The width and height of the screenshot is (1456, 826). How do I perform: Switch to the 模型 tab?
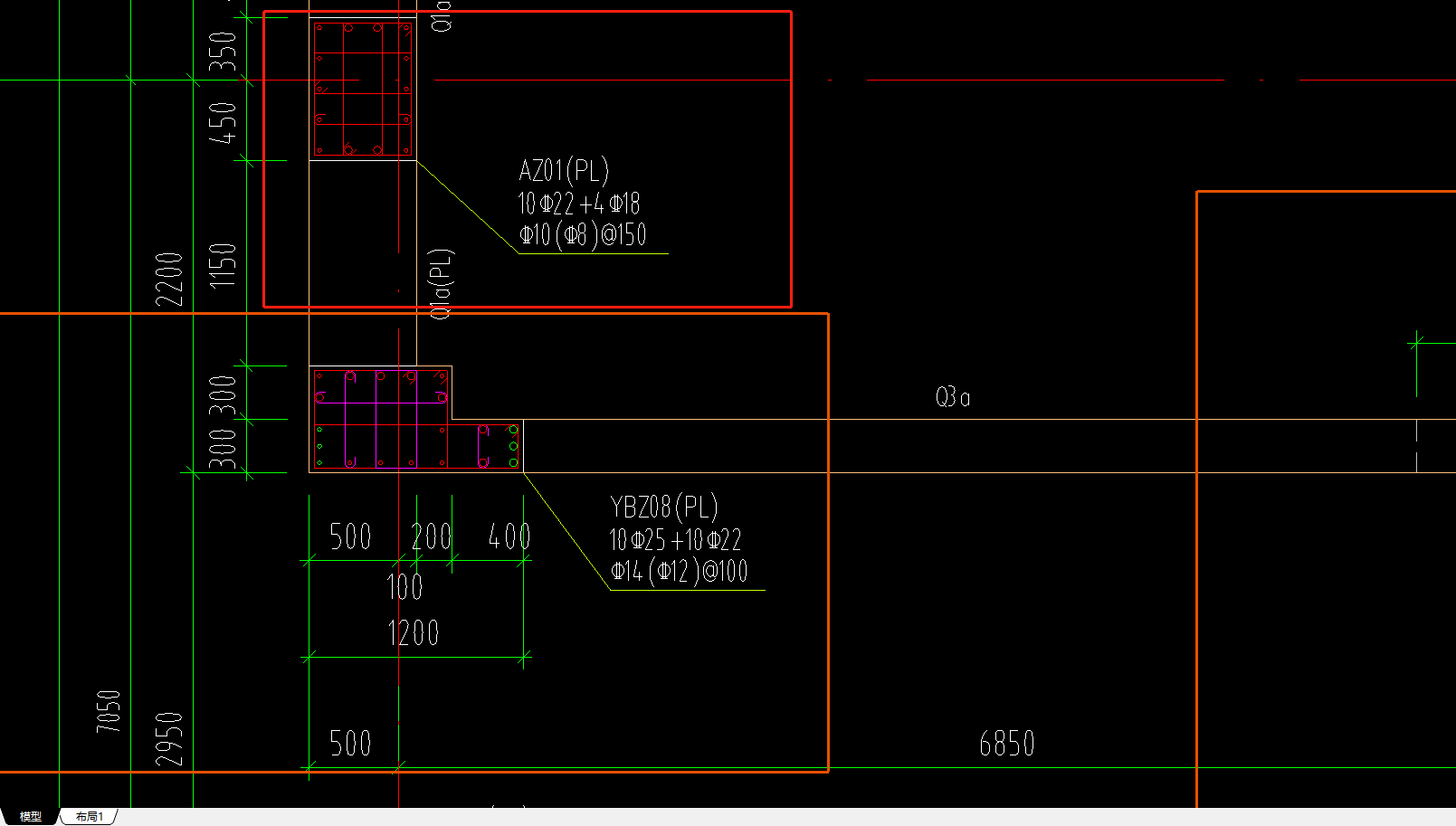tap(31, 816)
